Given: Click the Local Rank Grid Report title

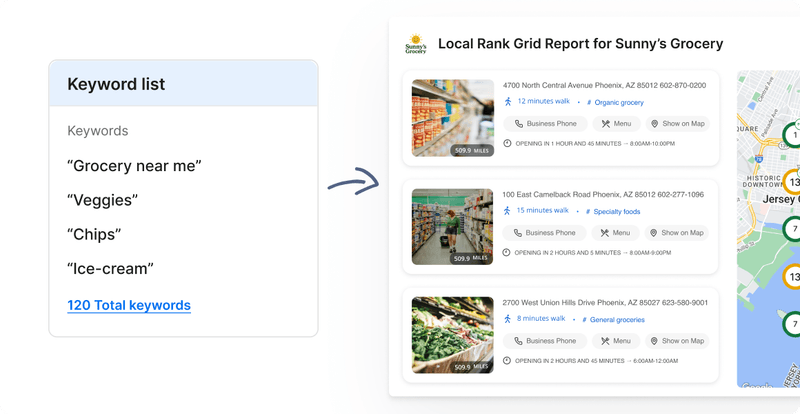Looking at the screenshot, I should pyautogui.click(x=581, y=44).
